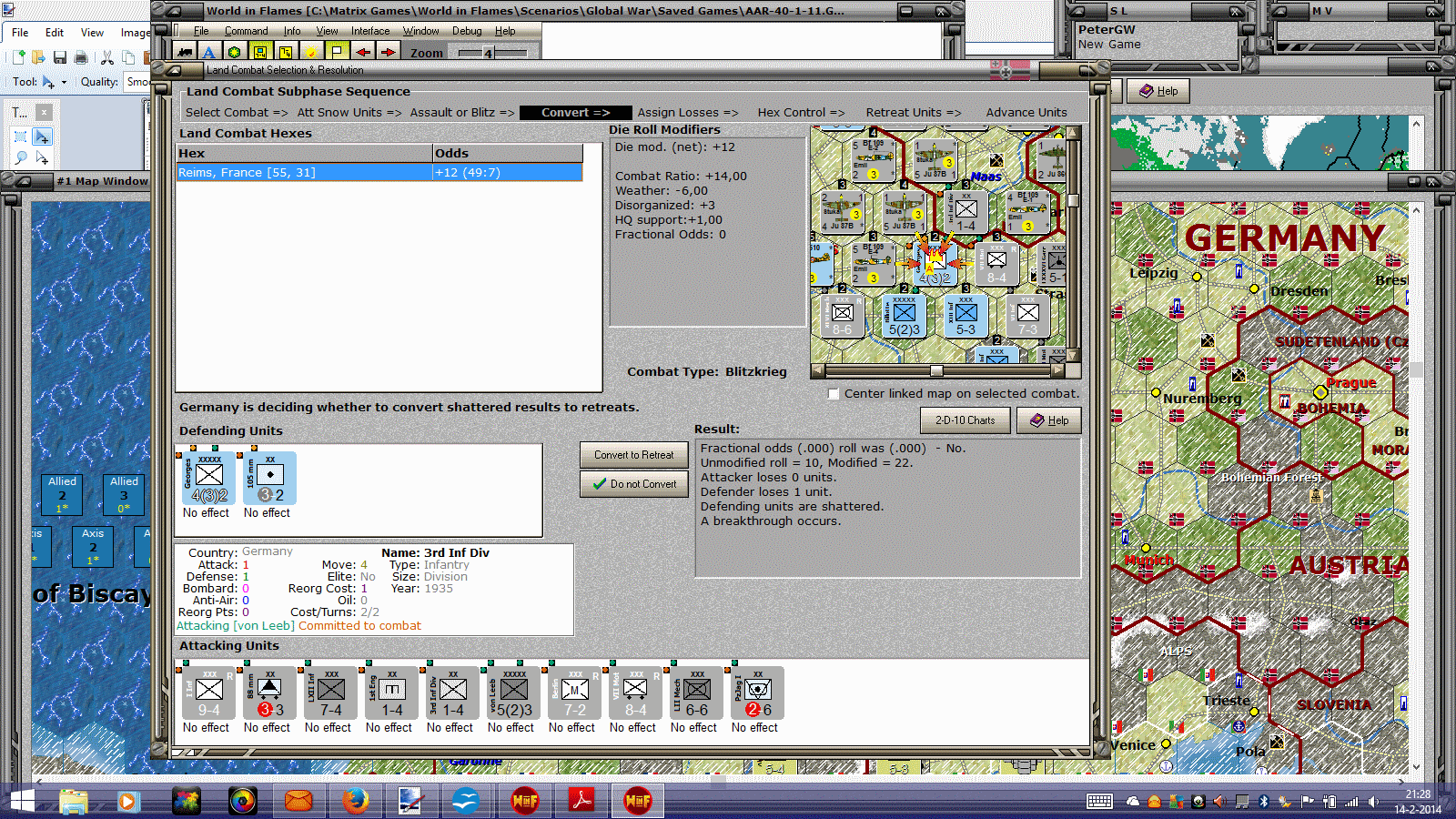The height and width of the screenshot is (819, 1456).
Task: Click the Axis 2 counter on the map
Action: tap(93, 546)
